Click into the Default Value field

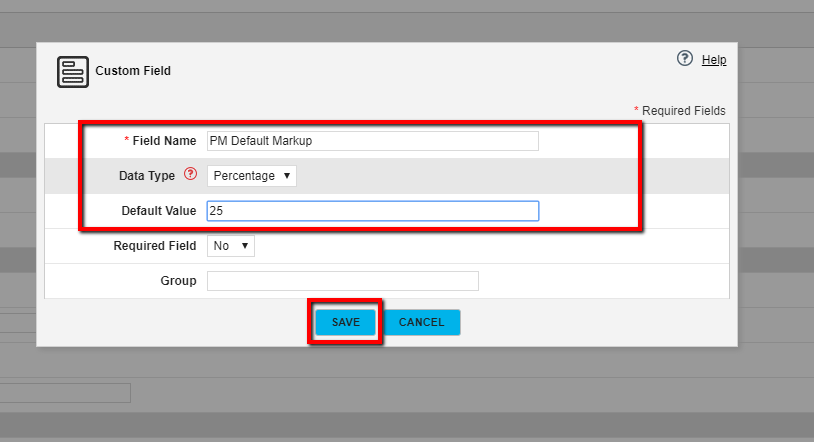pyautogui.click(x=372, y=211)
